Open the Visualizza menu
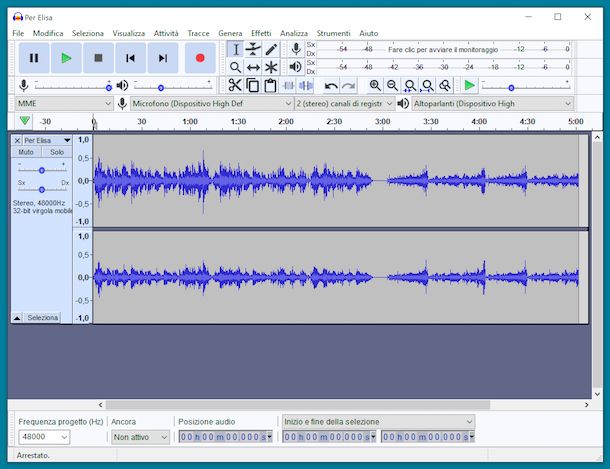 coord(128,33)
